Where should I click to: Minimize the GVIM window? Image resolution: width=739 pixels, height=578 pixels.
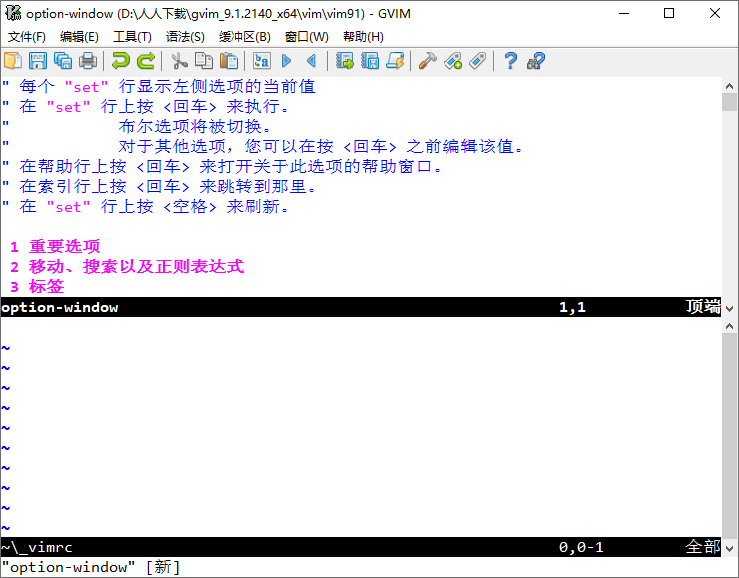[624, 13]
